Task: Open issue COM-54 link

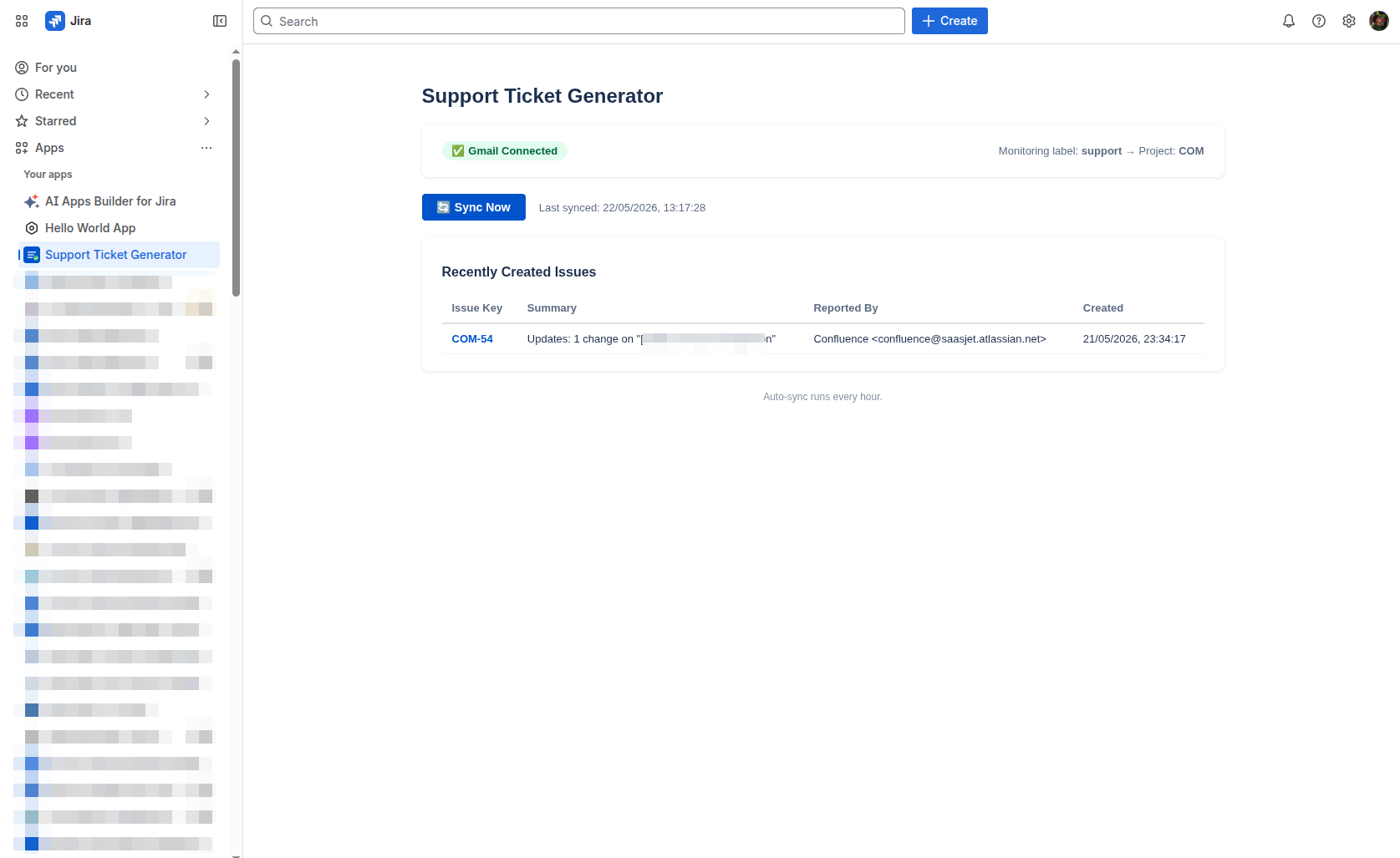Action: [472, 338]
